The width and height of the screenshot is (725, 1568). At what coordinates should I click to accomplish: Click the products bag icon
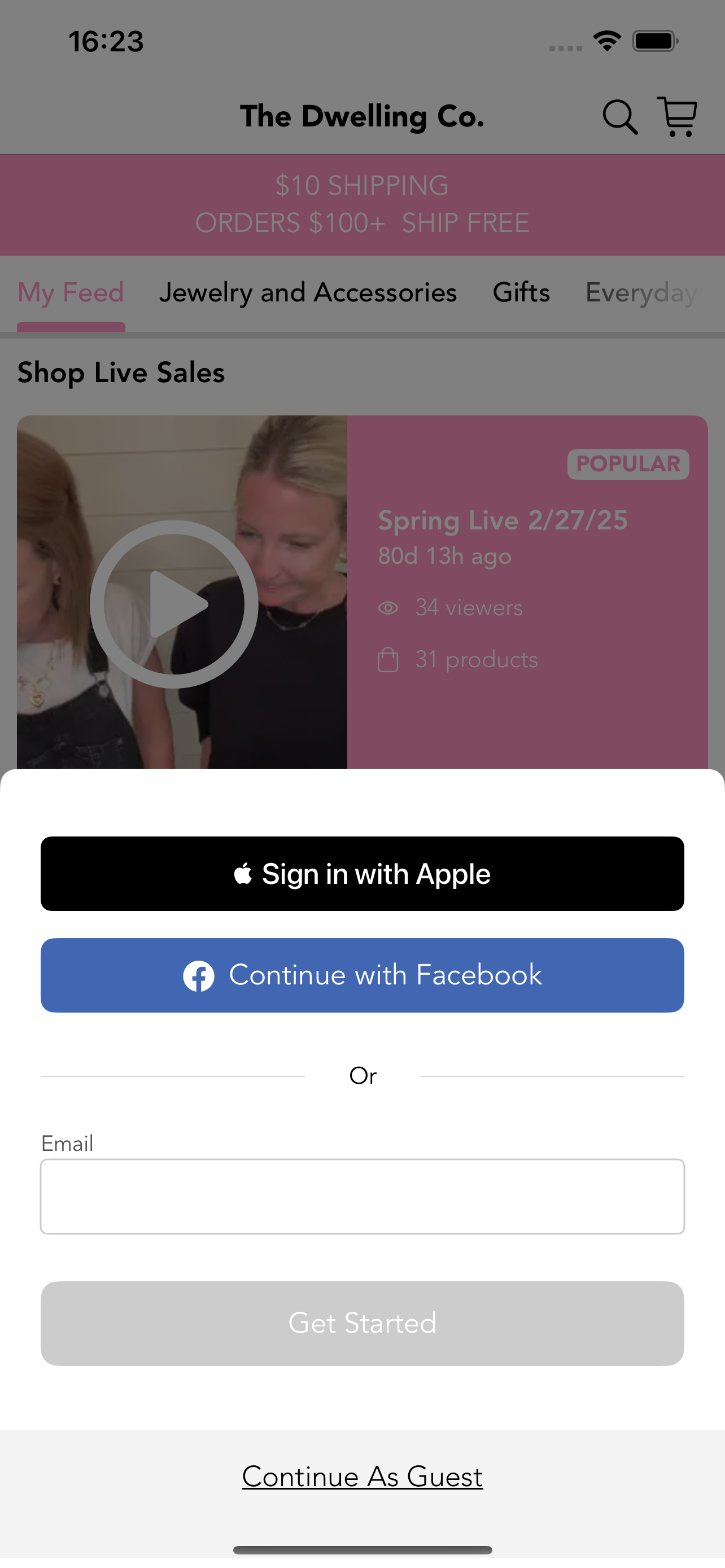click(388, 659)
